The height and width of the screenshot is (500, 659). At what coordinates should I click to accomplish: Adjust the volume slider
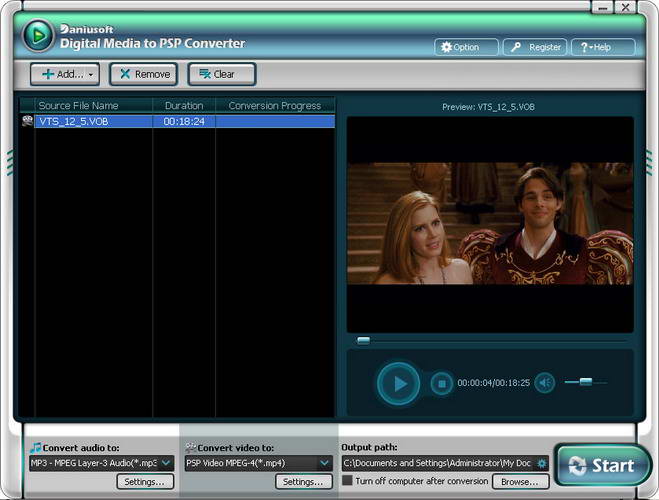[x=586, y=382]
